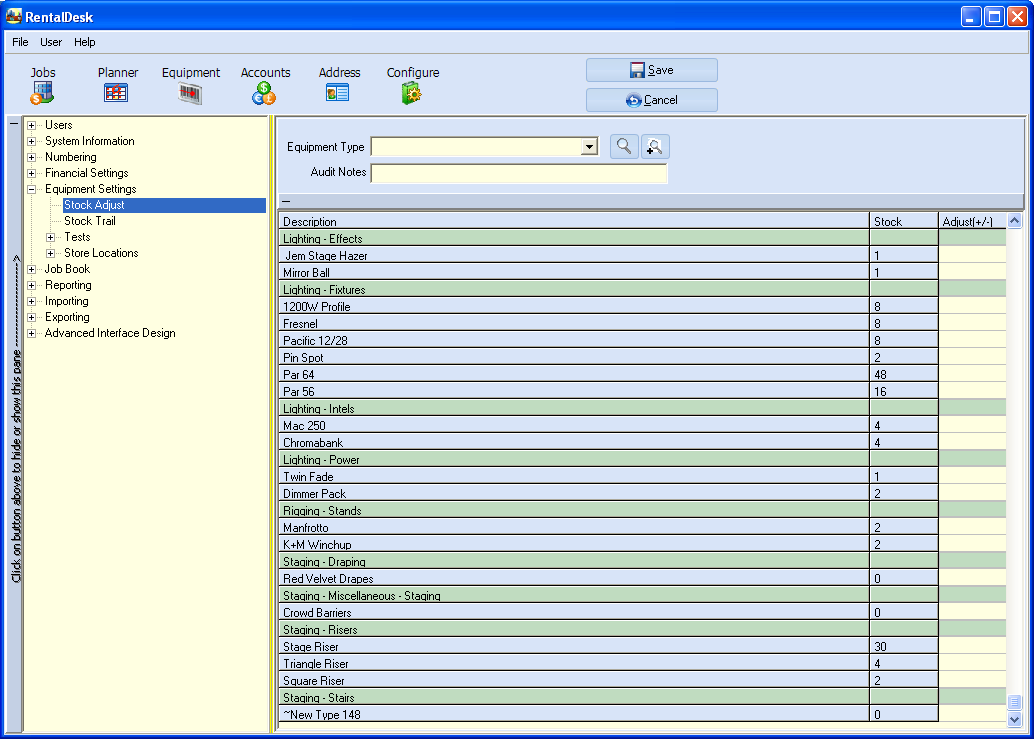The height and width of the screenshot is (739, 1034).
Task: Open the Equipment barcode icon
Action: tap(190, 93)
